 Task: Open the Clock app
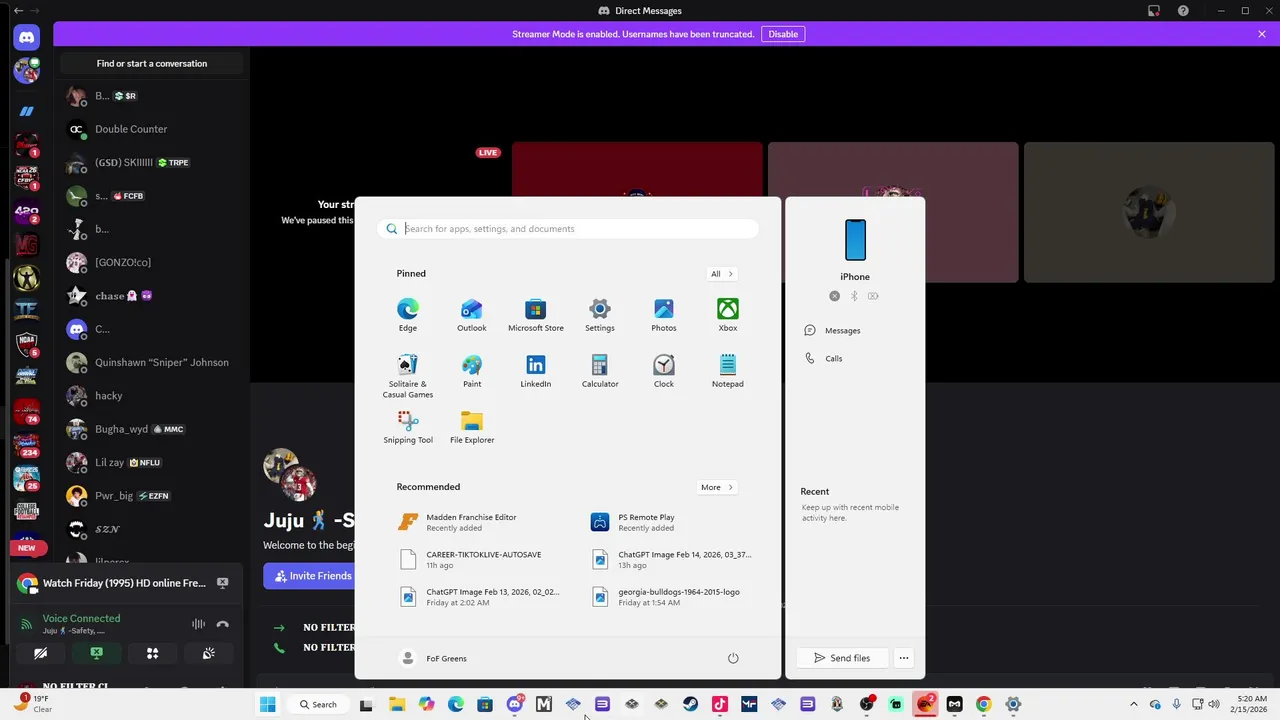(664, 370)
